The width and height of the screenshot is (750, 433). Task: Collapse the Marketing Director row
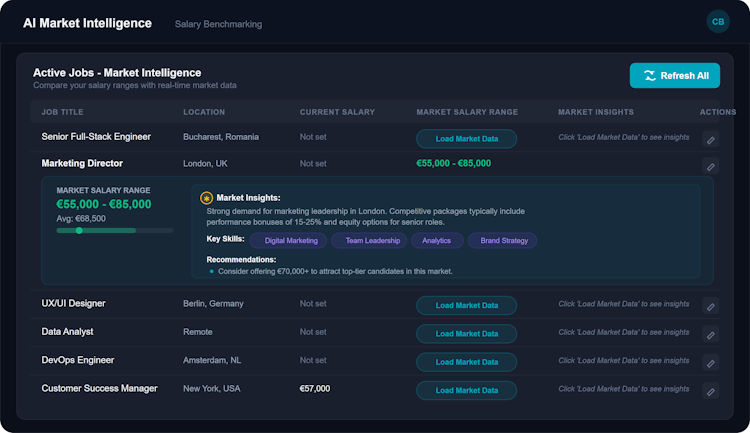click(94, 163)
